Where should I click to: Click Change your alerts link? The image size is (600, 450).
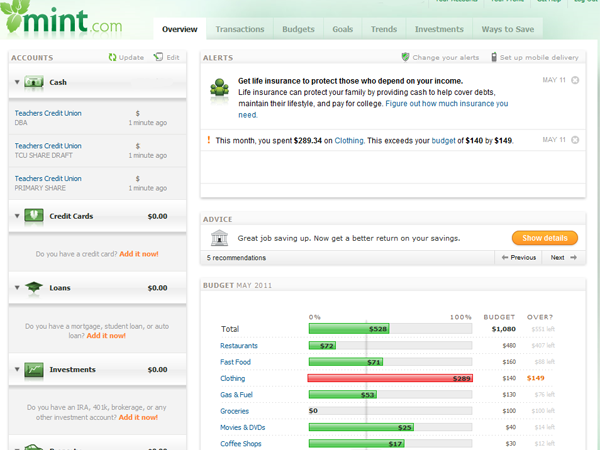point(445,57)
